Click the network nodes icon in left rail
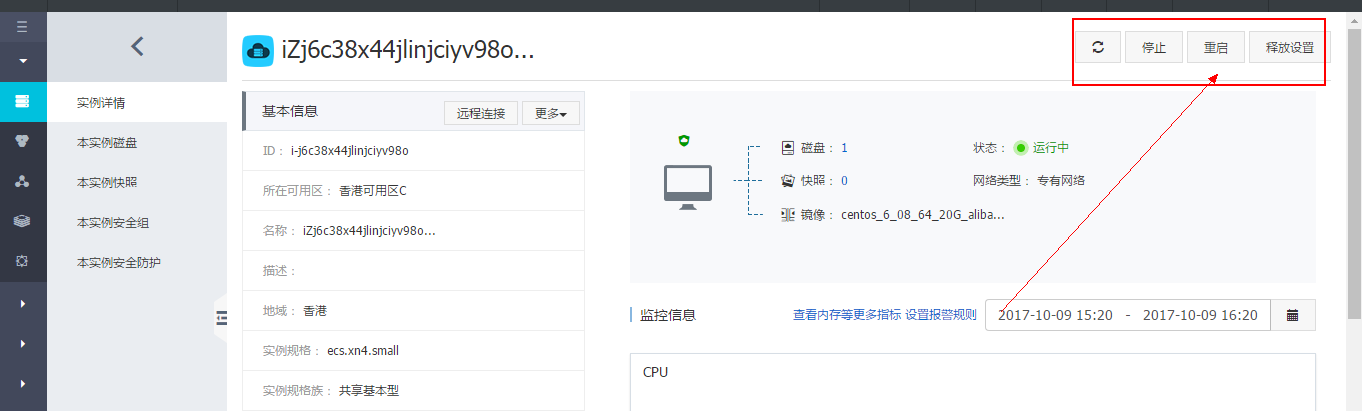 22,181
